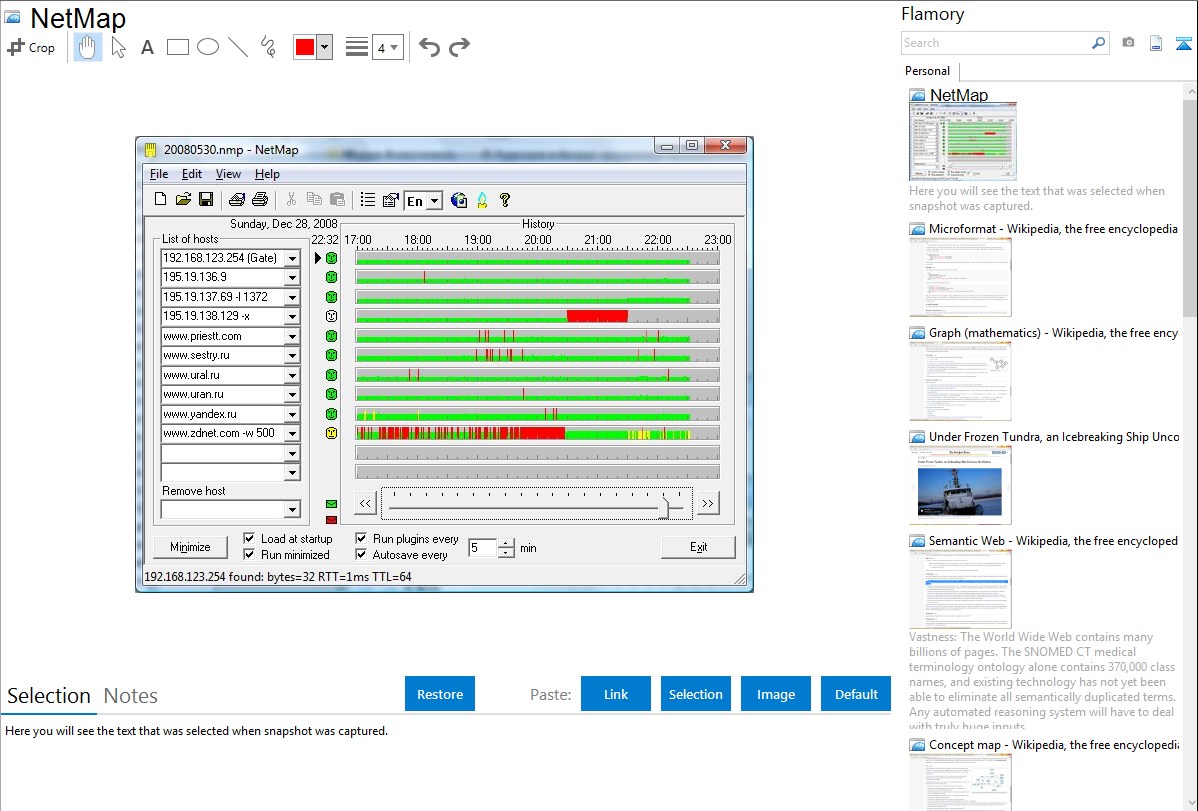Expand the 195.19.136.9 host dropdown
The width and height of the screenshot is (1198, 811).
292,277
